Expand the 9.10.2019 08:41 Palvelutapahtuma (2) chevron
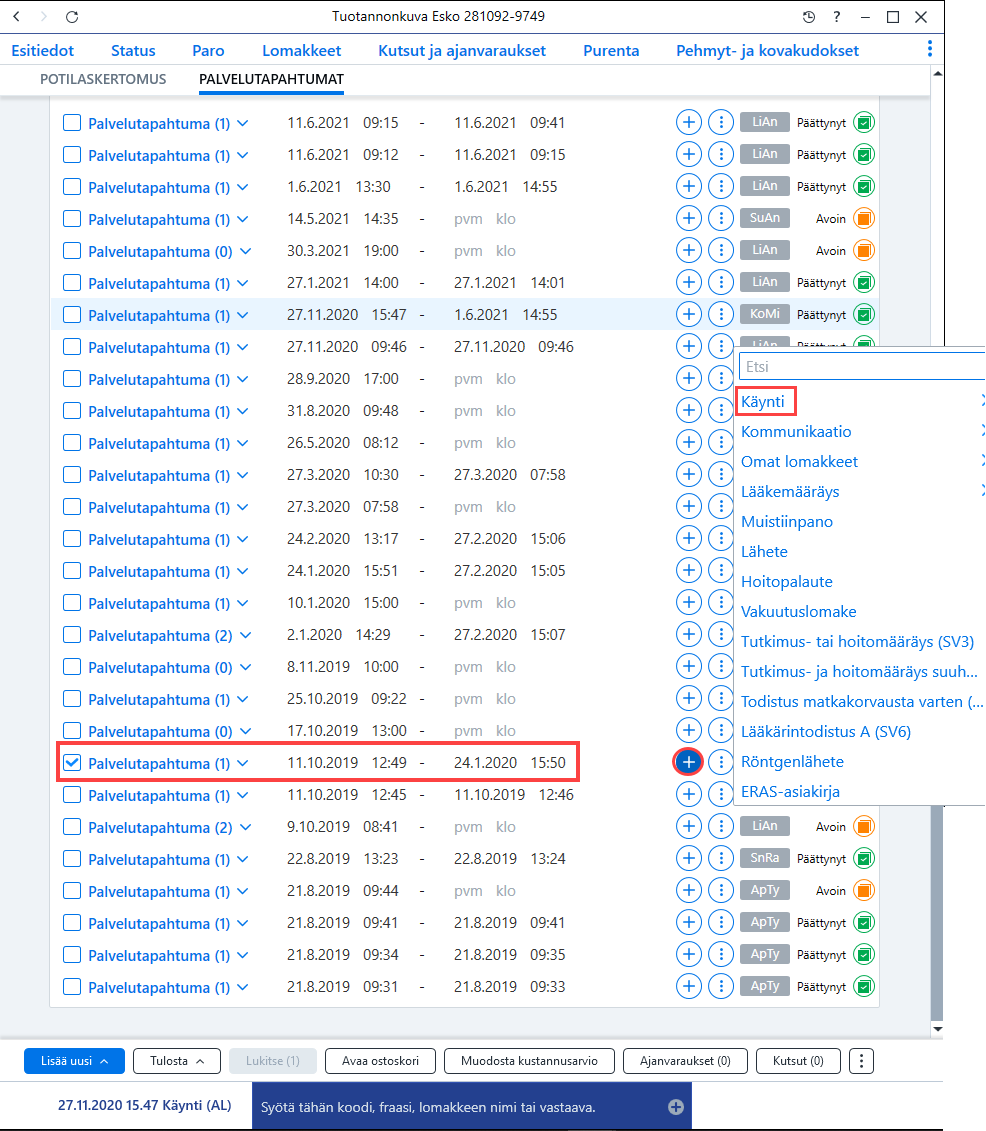This screenshot has height=1131, width=986. click(245, 827)
